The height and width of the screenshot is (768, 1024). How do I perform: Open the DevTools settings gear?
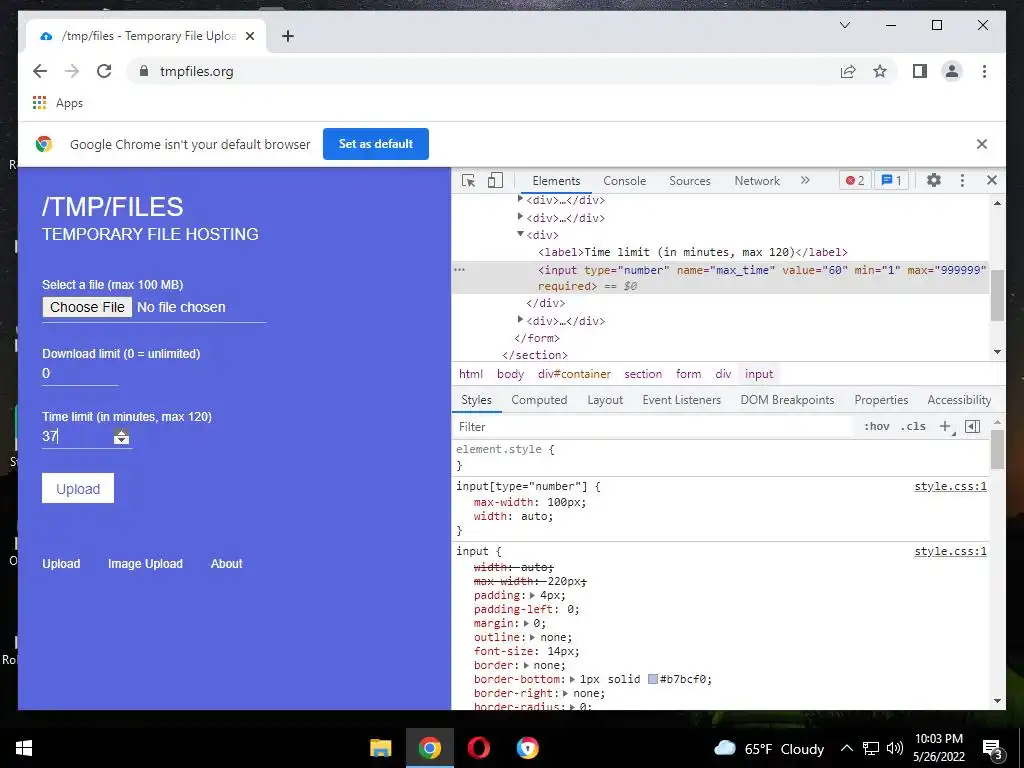pos(934,180)
